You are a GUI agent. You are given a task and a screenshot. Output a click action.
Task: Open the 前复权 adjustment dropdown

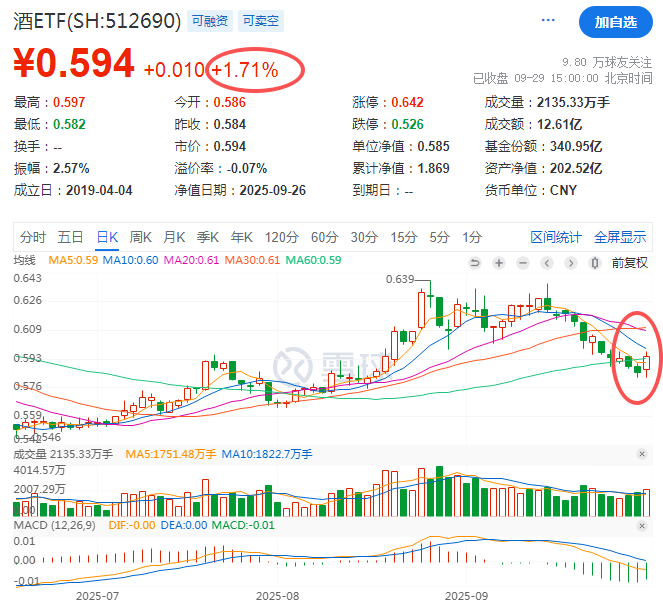[629, 262]
